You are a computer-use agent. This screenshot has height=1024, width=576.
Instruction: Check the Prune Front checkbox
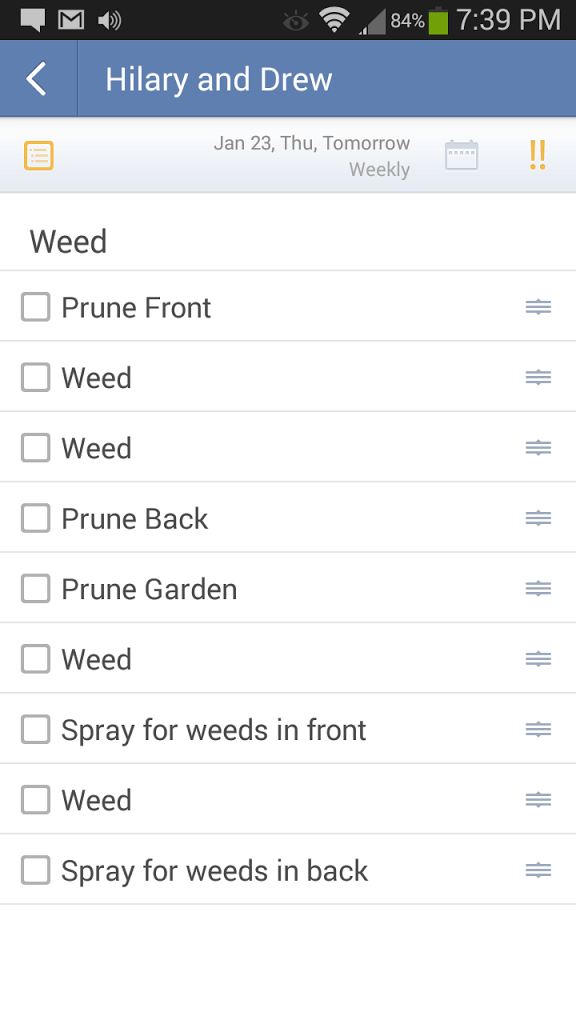coord(35,307)
